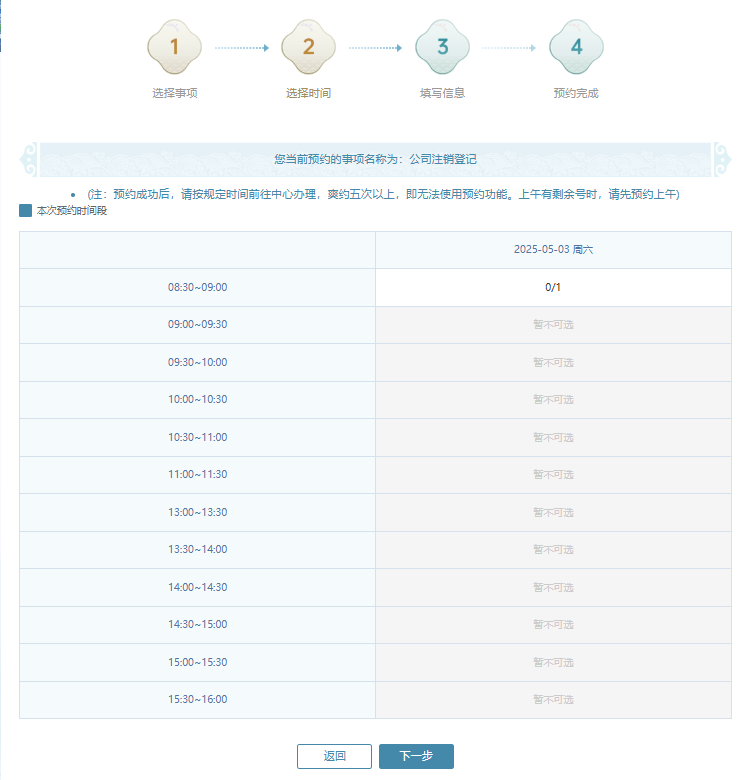
Task: Click unavailable slot for 11:00~11:30
Action: [553, 475]
